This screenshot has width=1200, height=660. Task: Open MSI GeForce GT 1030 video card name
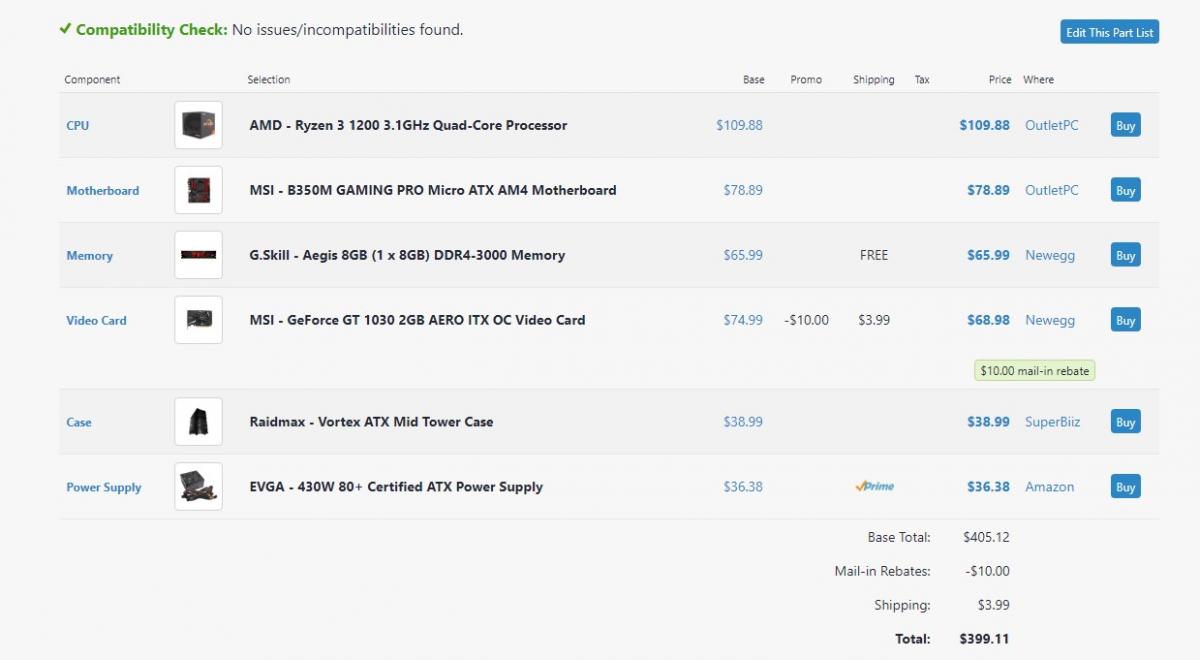tap(417, 320)
